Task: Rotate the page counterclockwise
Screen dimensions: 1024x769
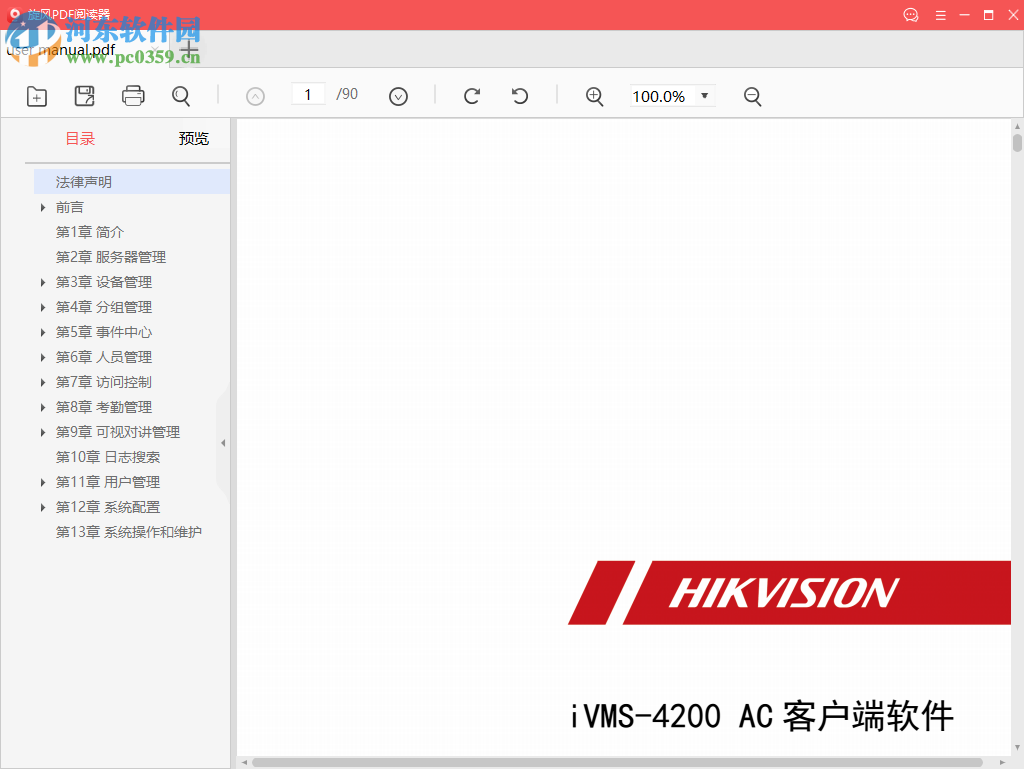Action: click(520, 96)
